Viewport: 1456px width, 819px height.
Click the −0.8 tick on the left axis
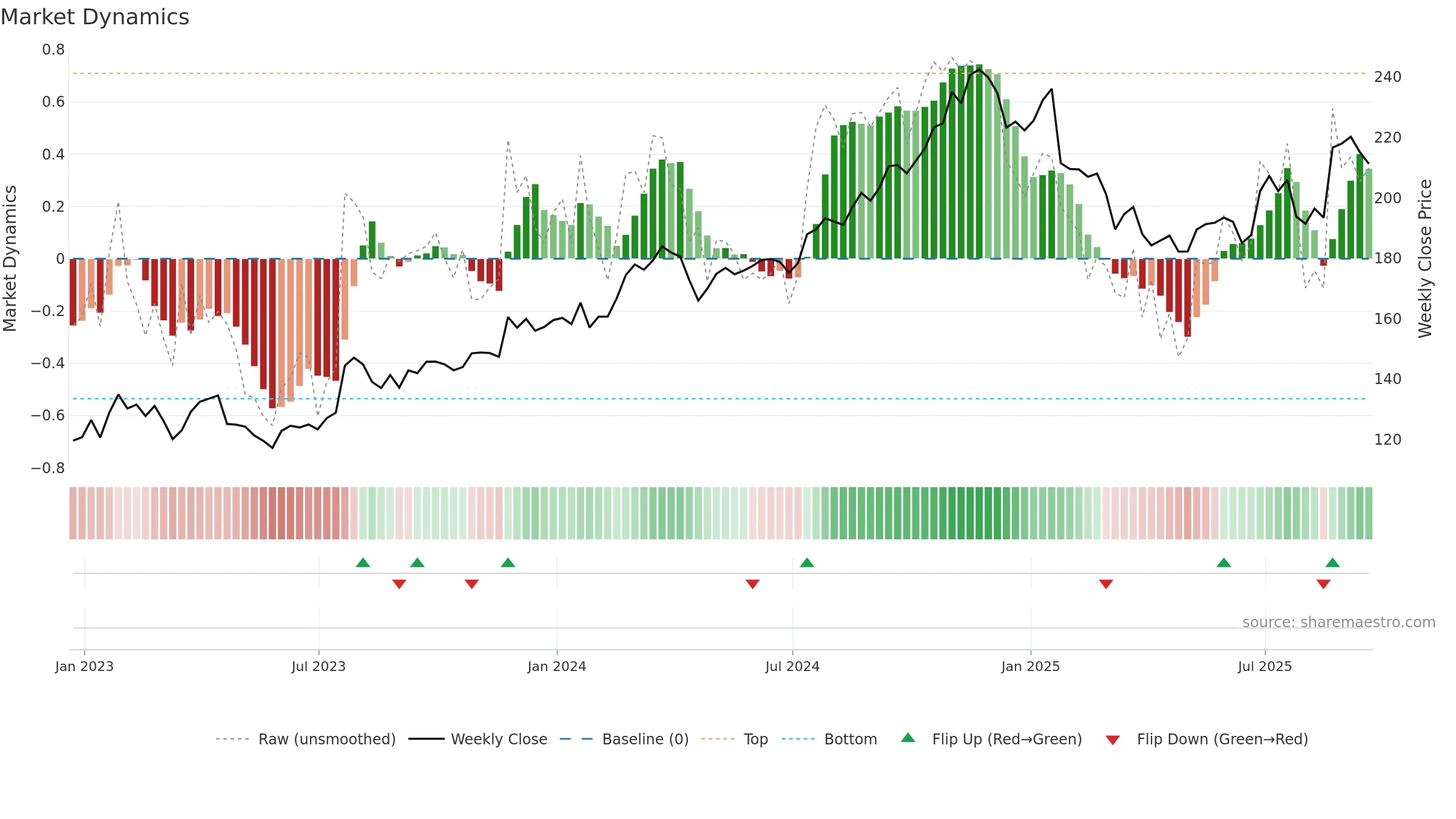coord(48,468)
